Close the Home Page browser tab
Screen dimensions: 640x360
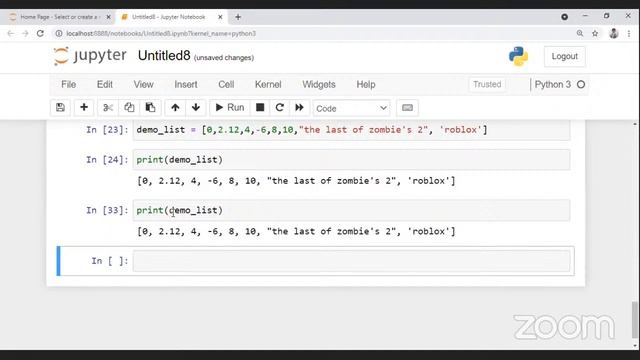(108, 17)
